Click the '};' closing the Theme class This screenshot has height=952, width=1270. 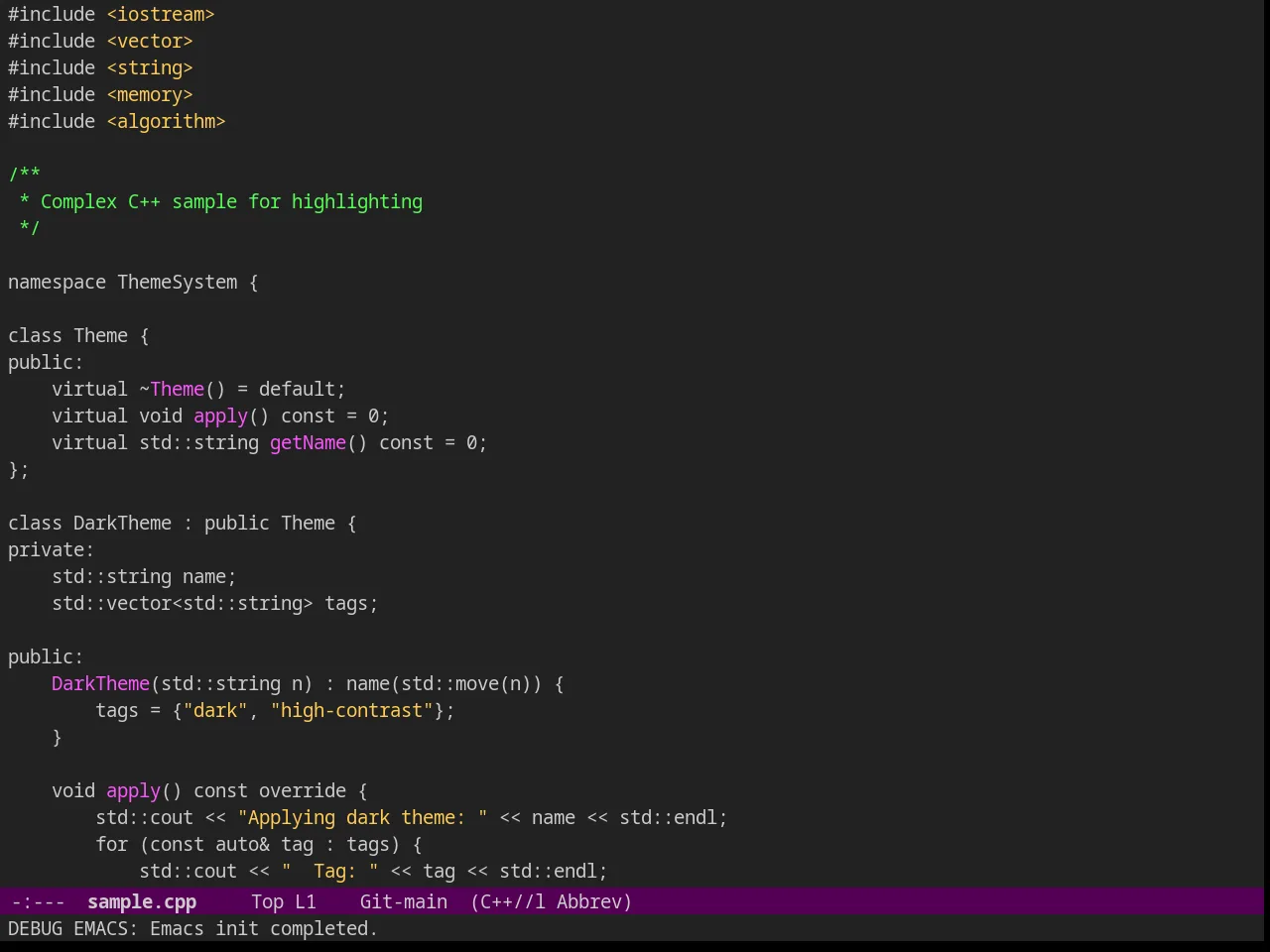pyautogui.click(x=19, y=469)
